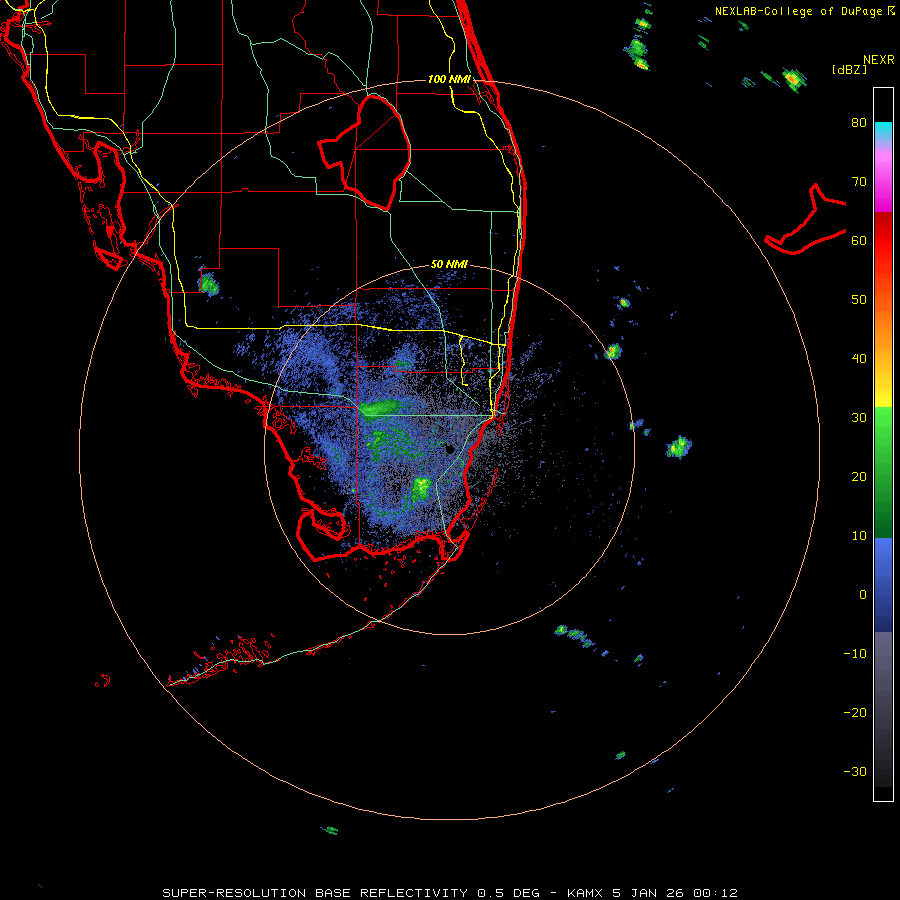Select the 60 value on the dBZ scale

coord(859,241)
